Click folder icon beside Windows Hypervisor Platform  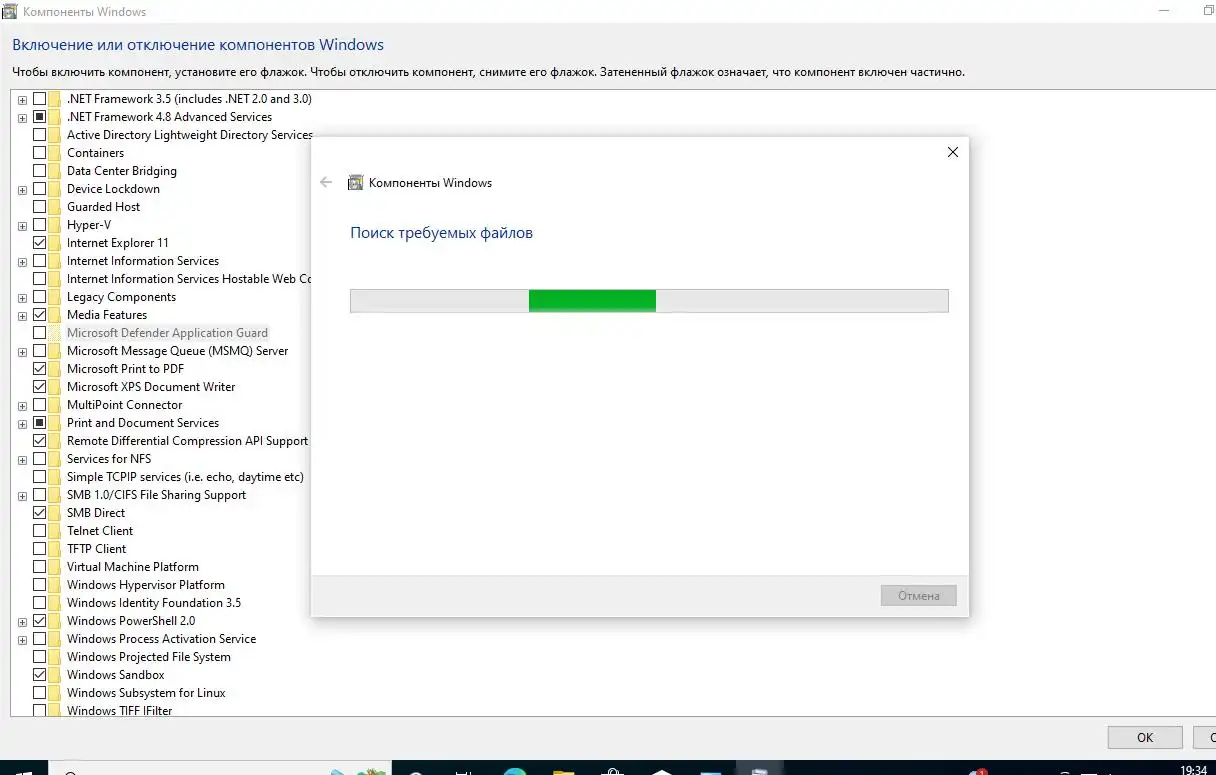tap(56, 585)
